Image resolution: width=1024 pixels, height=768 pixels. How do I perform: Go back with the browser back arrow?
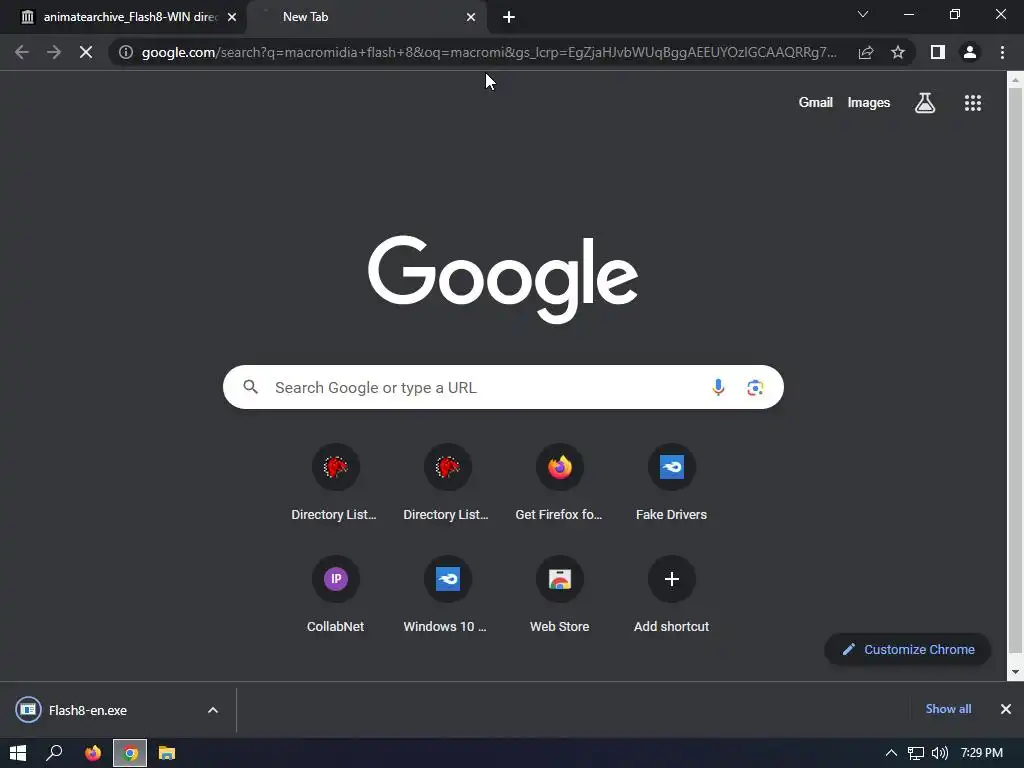coord(22,52)
